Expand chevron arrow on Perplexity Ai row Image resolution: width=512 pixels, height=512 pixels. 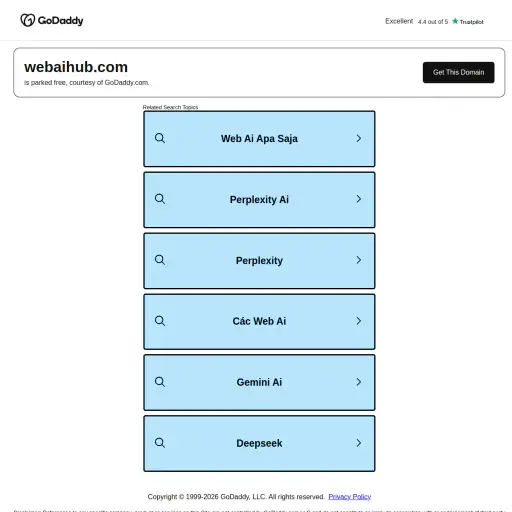(x=359, y=199)
